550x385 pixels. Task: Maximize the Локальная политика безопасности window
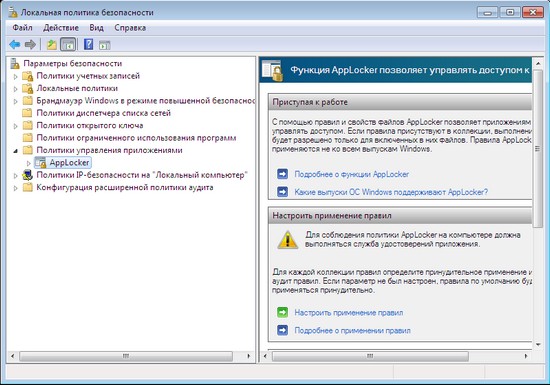pyautogui.click(x=510, y=12)
